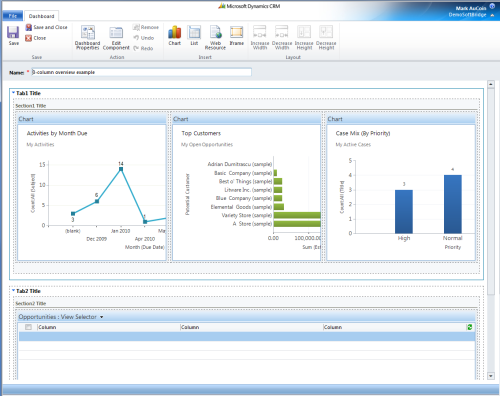The image size is (500, 396).
Task: Click the A Store (sample) bar
Action: click(297, 224)
